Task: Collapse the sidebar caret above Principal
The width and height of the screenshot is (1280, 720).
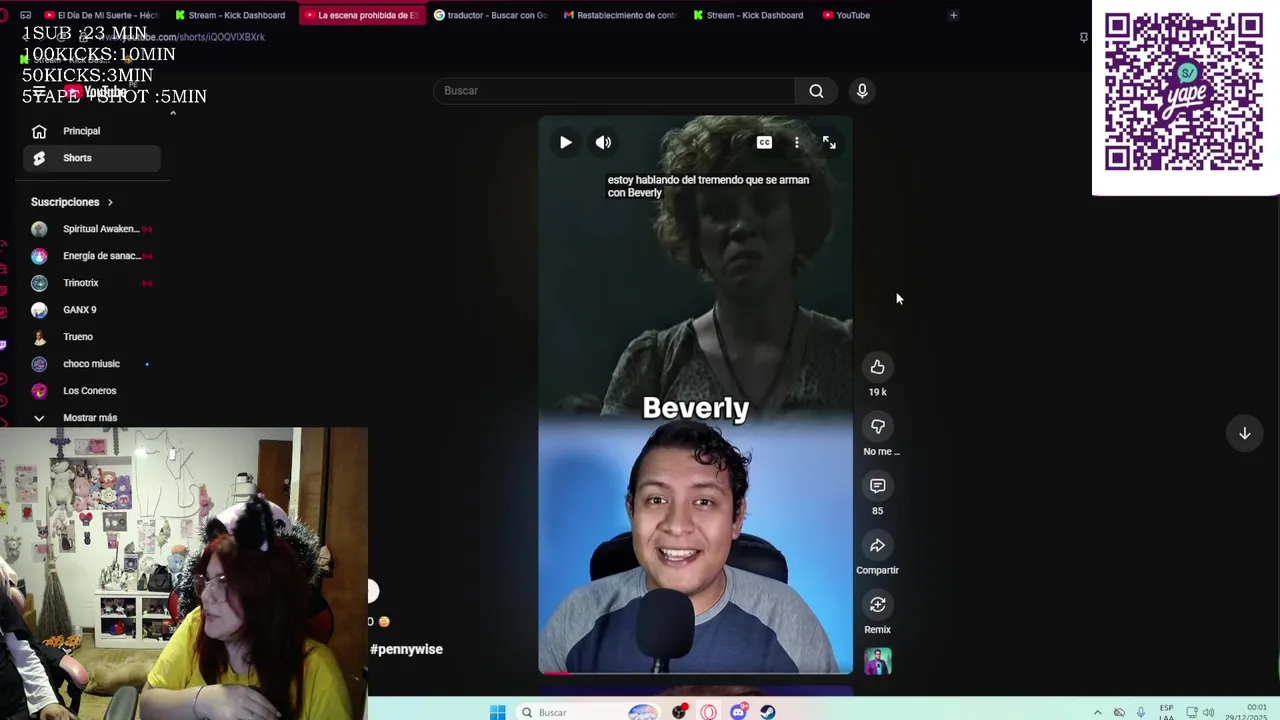Action: [x=173, y=113]
